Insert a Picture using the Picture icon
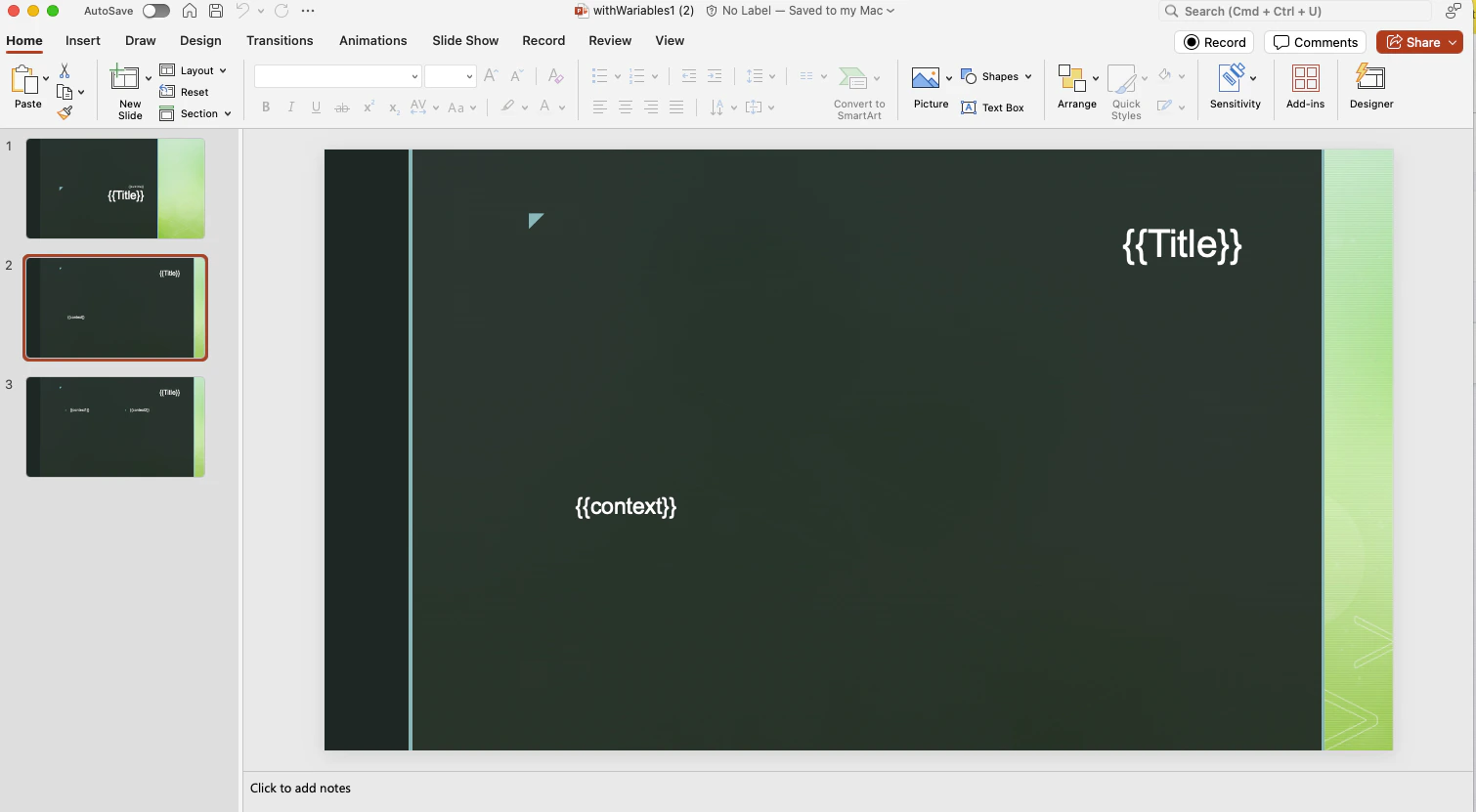The width and height of the screenshot is (1476, 812). pos(925,78)
